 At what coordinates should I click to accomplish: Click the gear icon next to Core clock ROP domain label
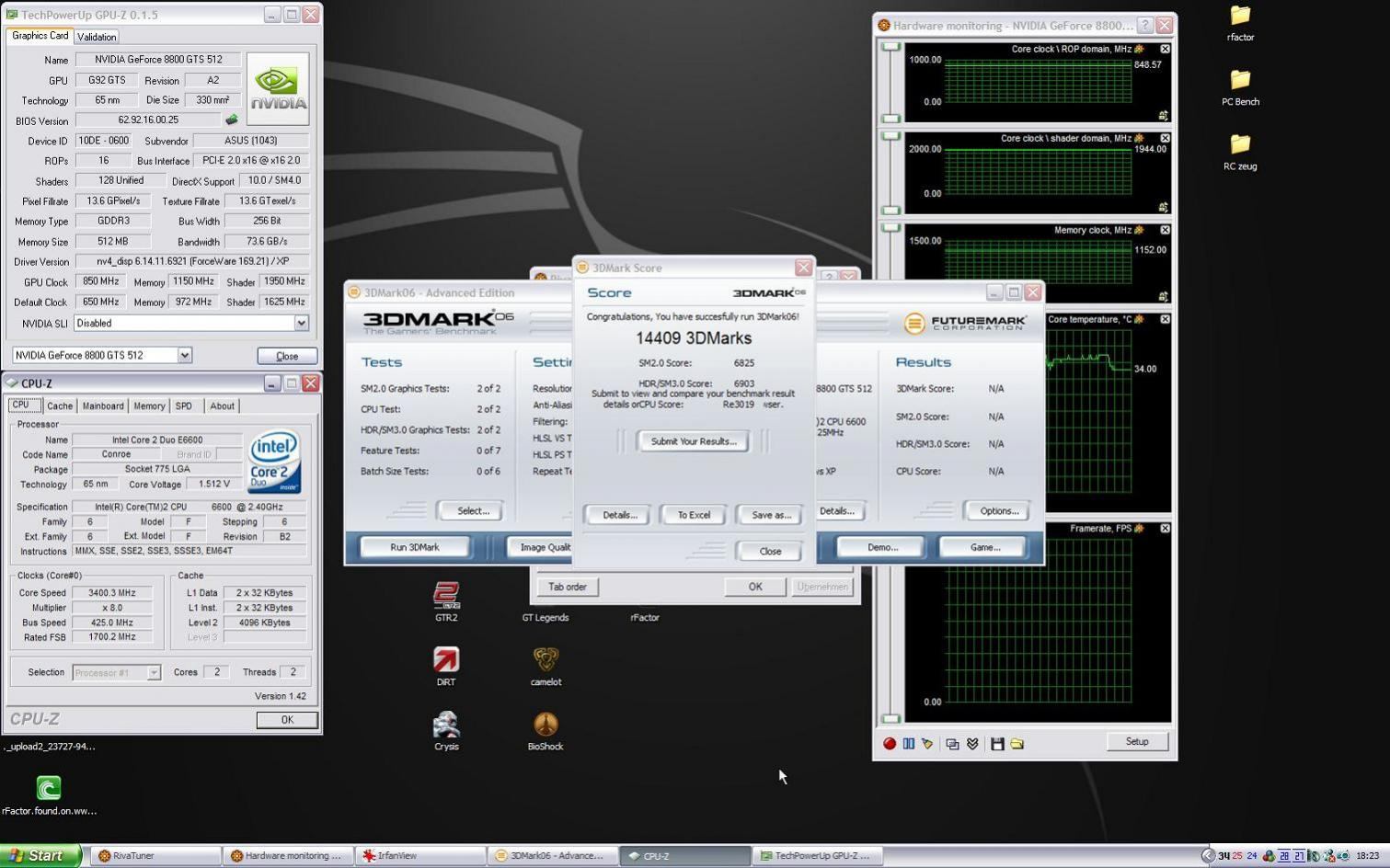click(x=1139, y=49)
